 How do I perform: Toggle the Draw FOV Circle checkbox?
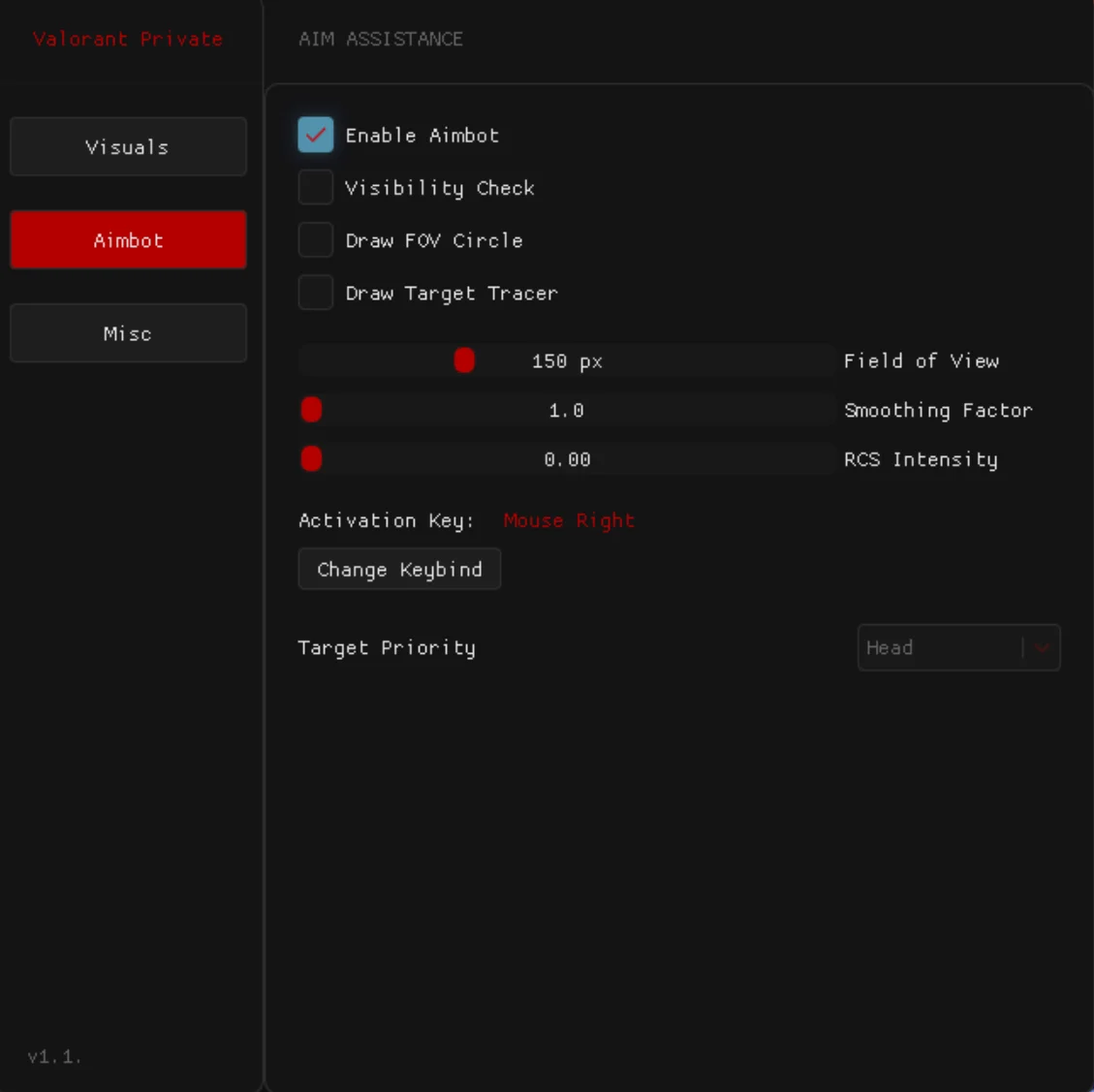(x=316, y=240)
